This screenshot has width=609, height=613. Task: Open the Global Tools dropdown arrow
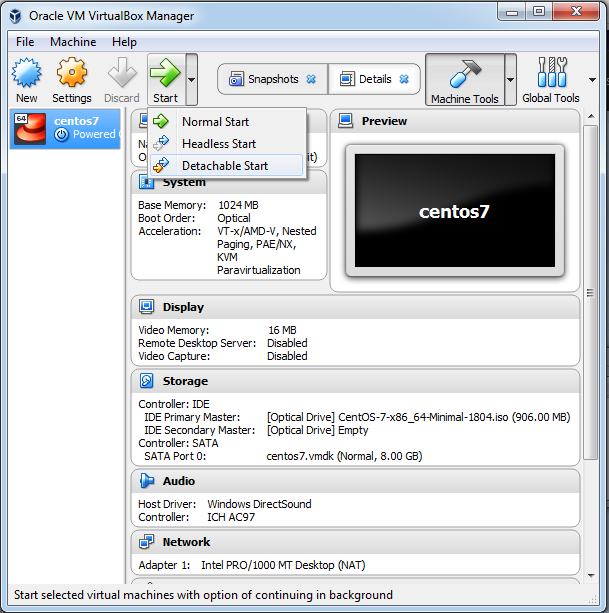pos(592,80)
